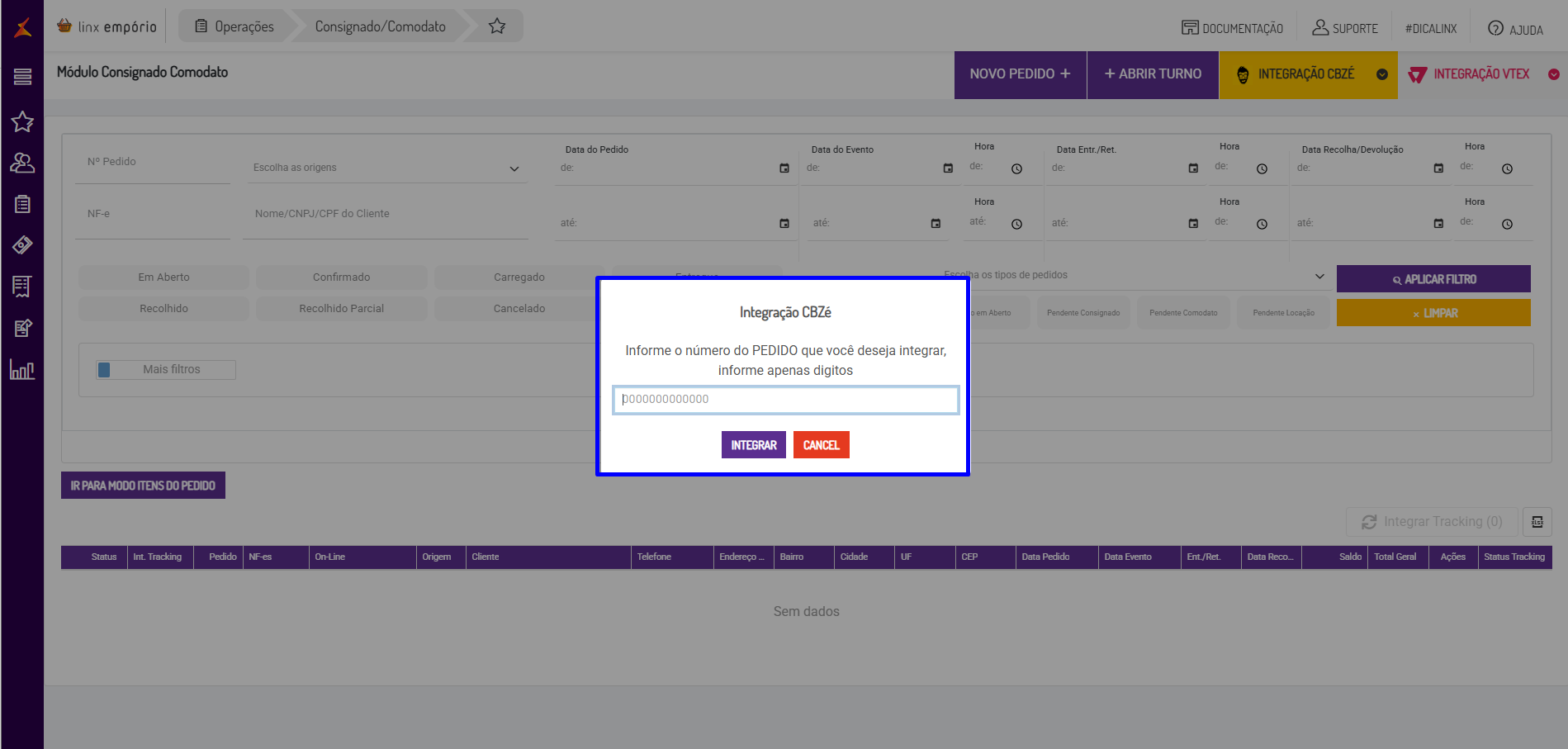Toggle the Carregado status filter
1568x749 pixels.
(x=519, y=277)
